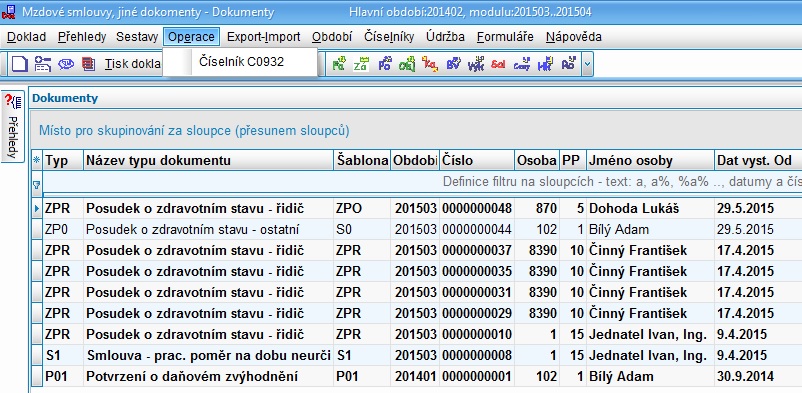Click the green Fa toolbar icon
Viewport: 802px width, 393px height.
pyautogui.click(x=339, y=64)
